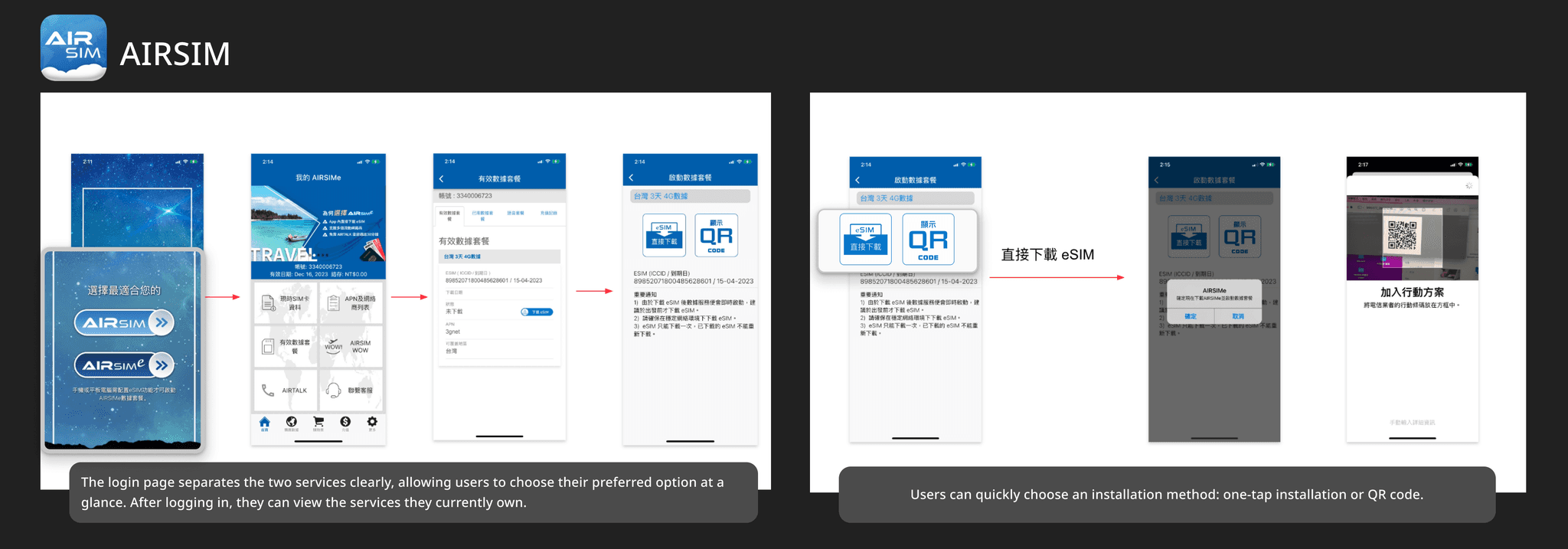The width and height of the screenshot is (1568, 549).
Task: Click the 直接下載 eSIM label above the arrow
Action: [1047, 255]
